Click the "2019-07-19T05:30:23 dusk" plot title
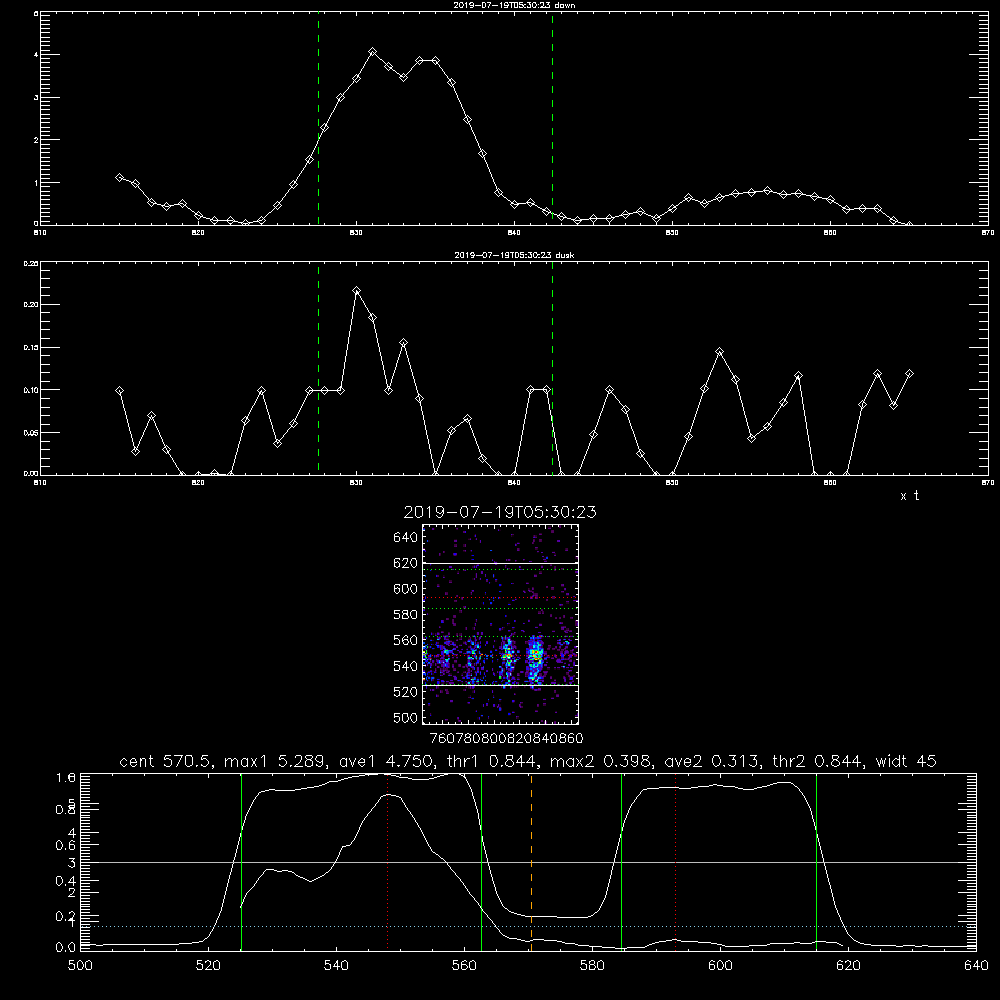Viewport: 1000px width, 1000px height. [514, 255]
